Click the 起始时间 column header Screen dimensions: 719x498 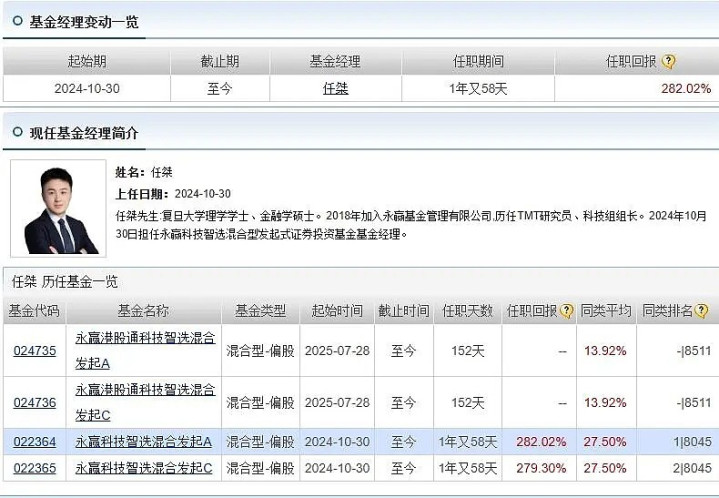tap(337, 311)
